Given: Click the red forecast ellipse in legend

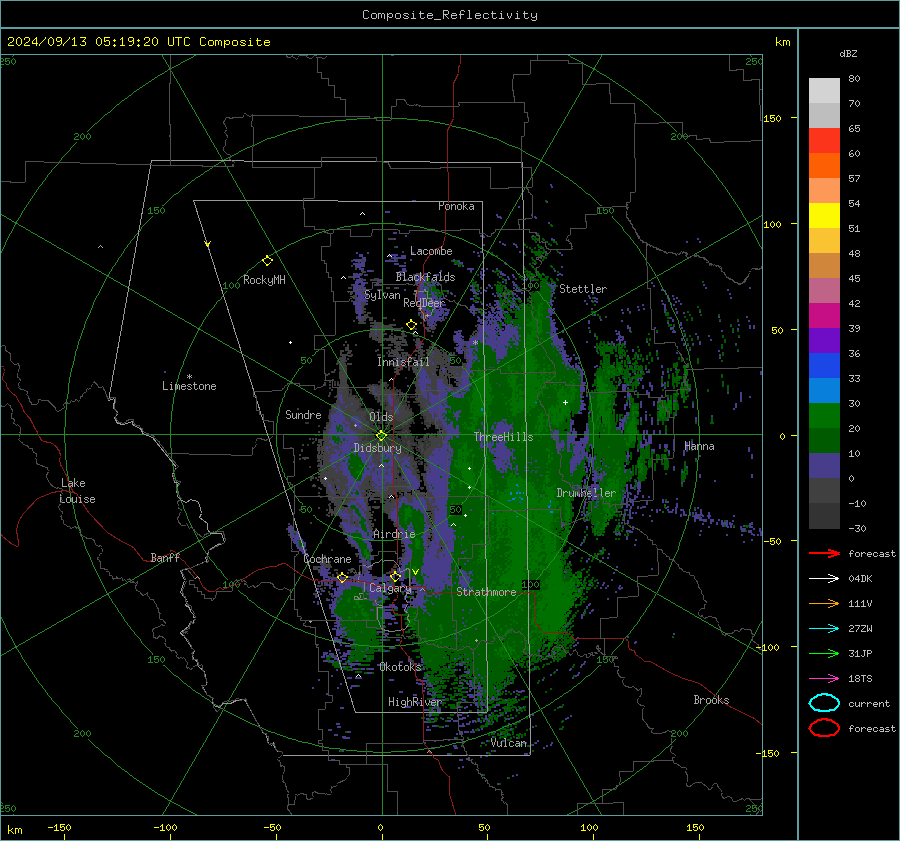Looking at the screenshot, I should click(x=824, y=728).
